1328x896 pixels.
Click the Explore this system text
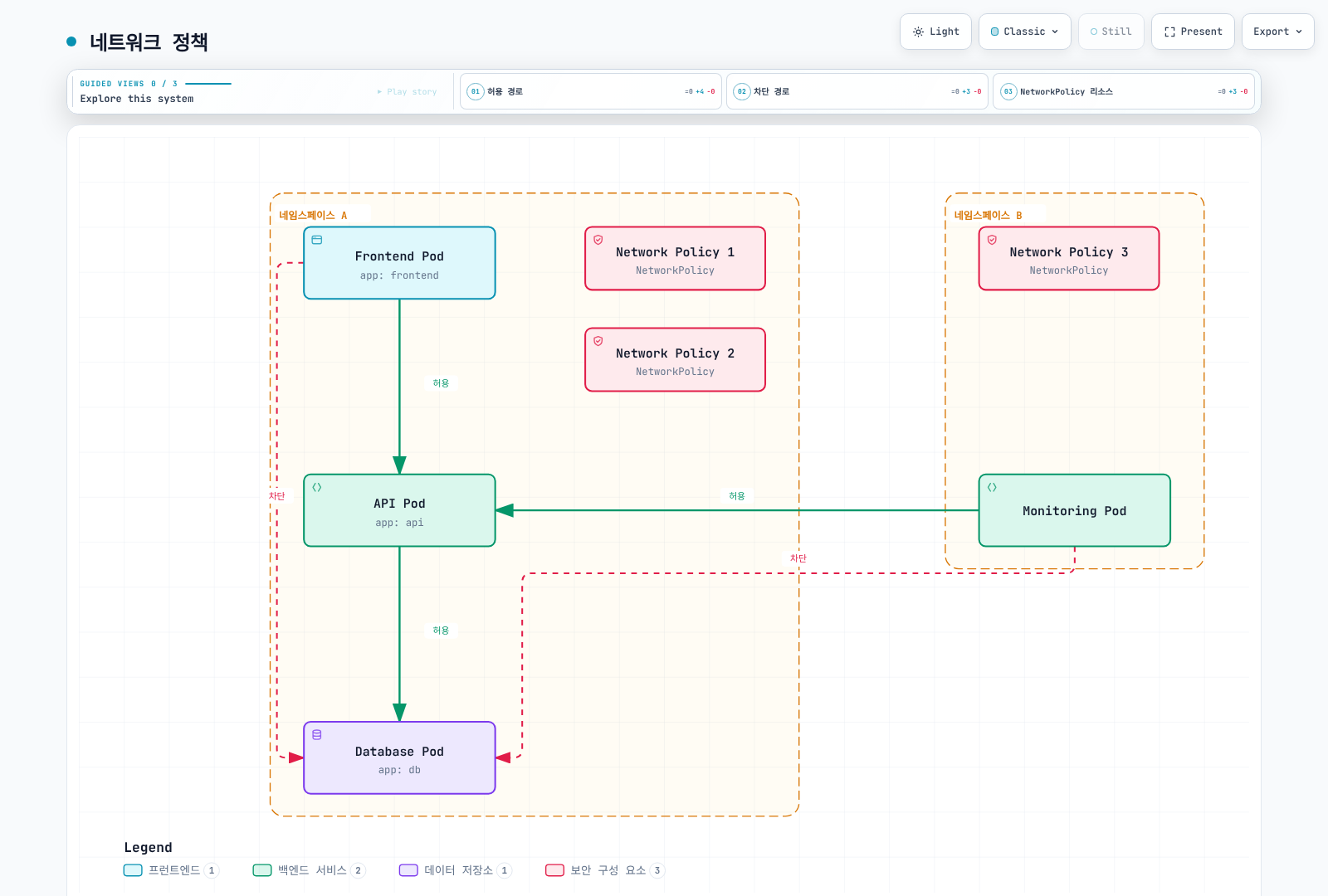[137, 99]
